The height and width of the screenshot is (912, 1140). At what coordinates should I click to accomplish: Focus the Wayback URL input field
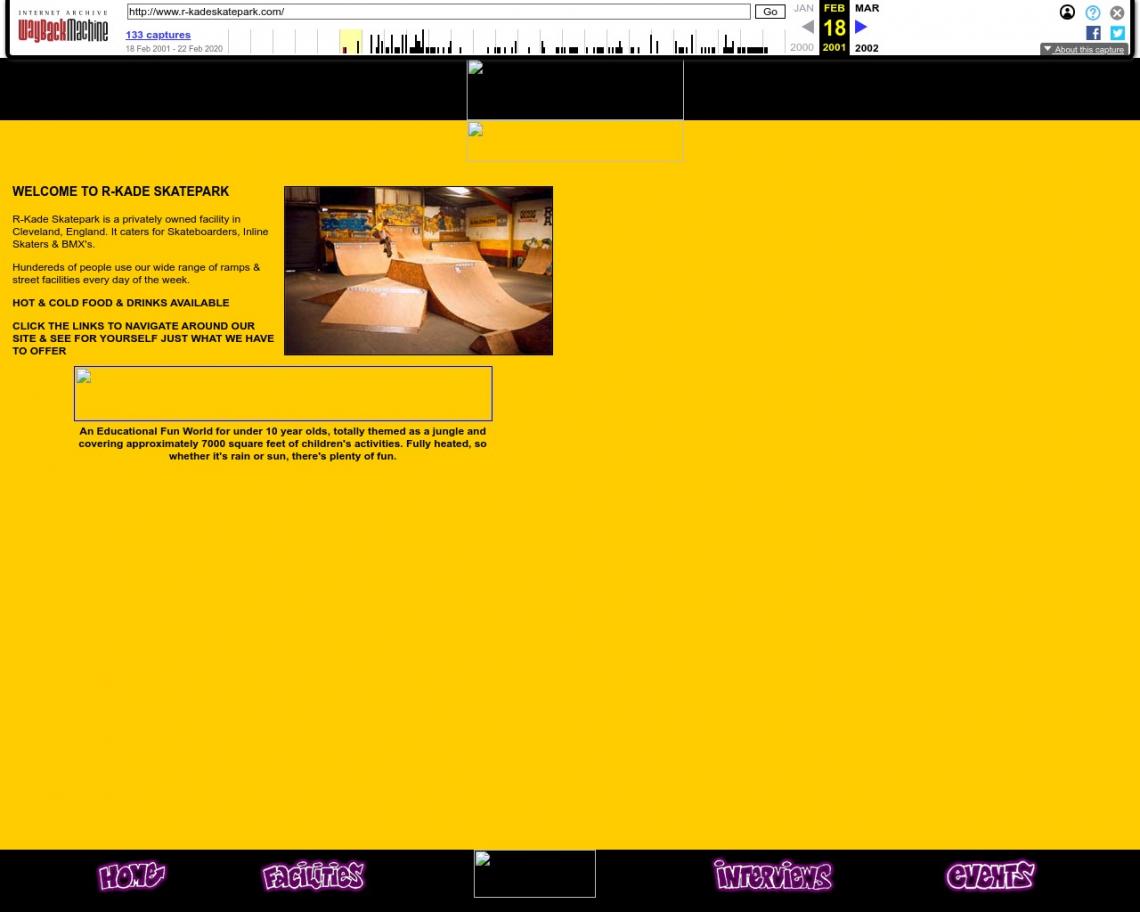click(438, 12)
